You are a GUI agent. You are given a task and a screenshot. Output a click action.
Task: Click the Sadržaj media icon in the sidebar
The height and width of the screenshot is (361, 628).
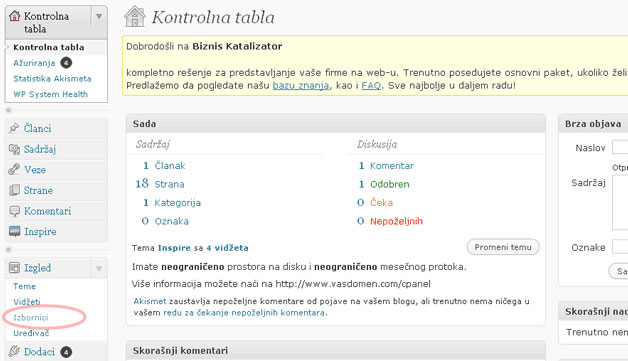click(x=14, y=149)
